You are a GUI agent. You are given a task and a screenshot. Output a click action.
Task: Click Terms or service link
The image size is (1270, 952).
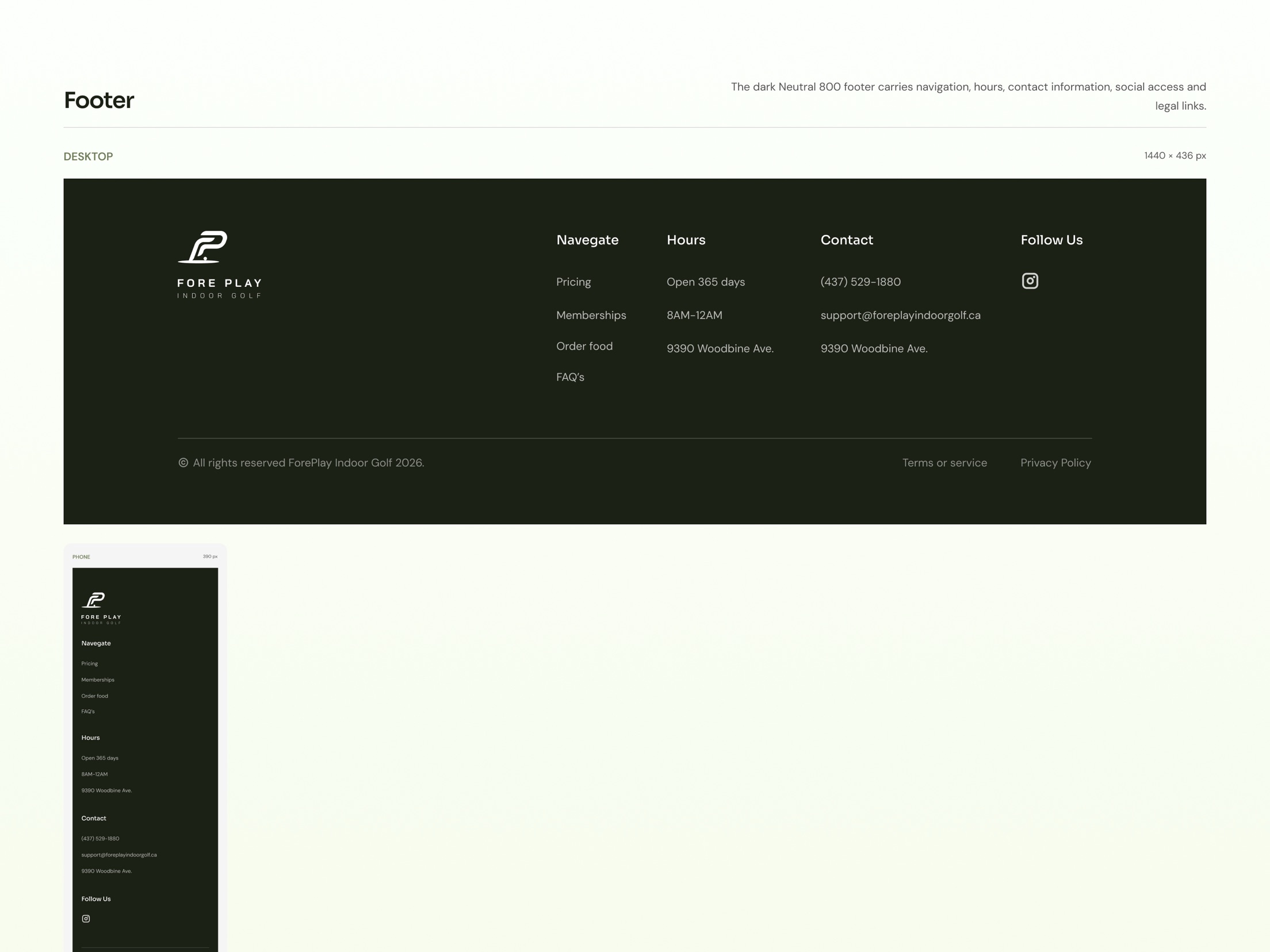944,463
